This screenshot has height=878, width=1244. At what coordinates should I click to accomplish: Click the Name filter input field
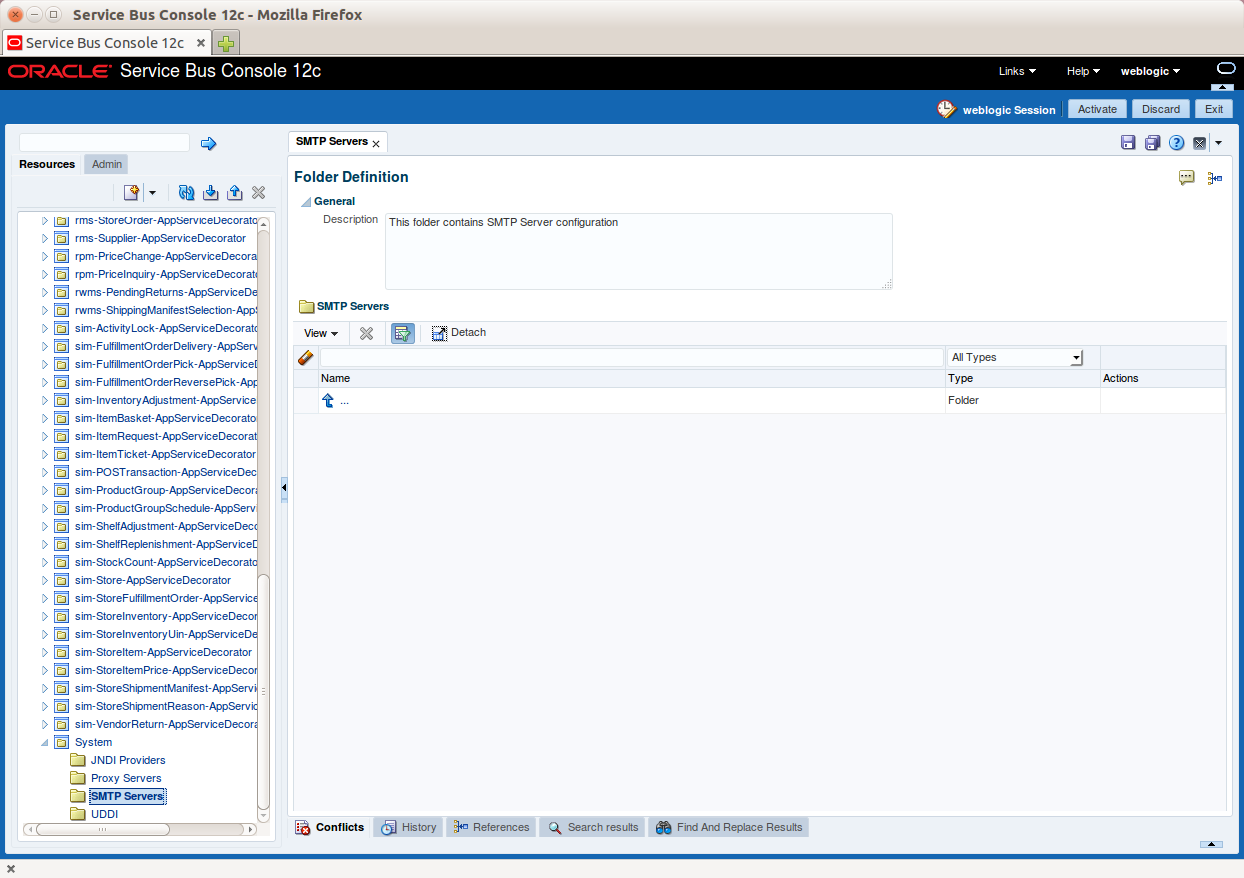[x=631, y=357]
